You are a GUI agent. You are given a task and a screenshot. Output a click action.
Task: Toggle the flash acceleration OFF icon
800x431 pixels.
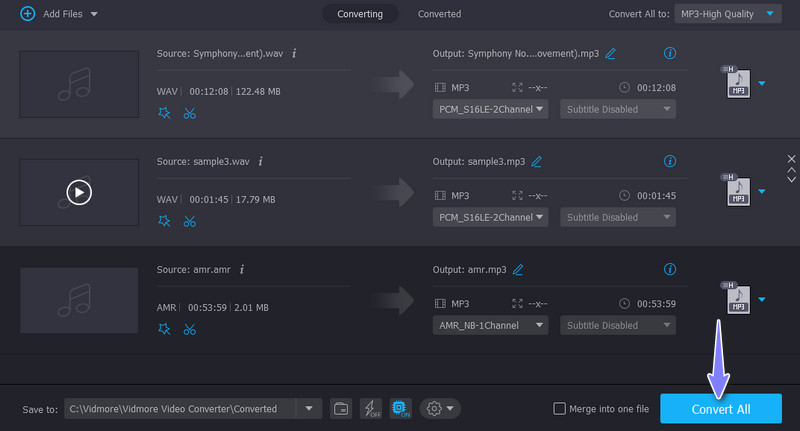tap(370, 408)
